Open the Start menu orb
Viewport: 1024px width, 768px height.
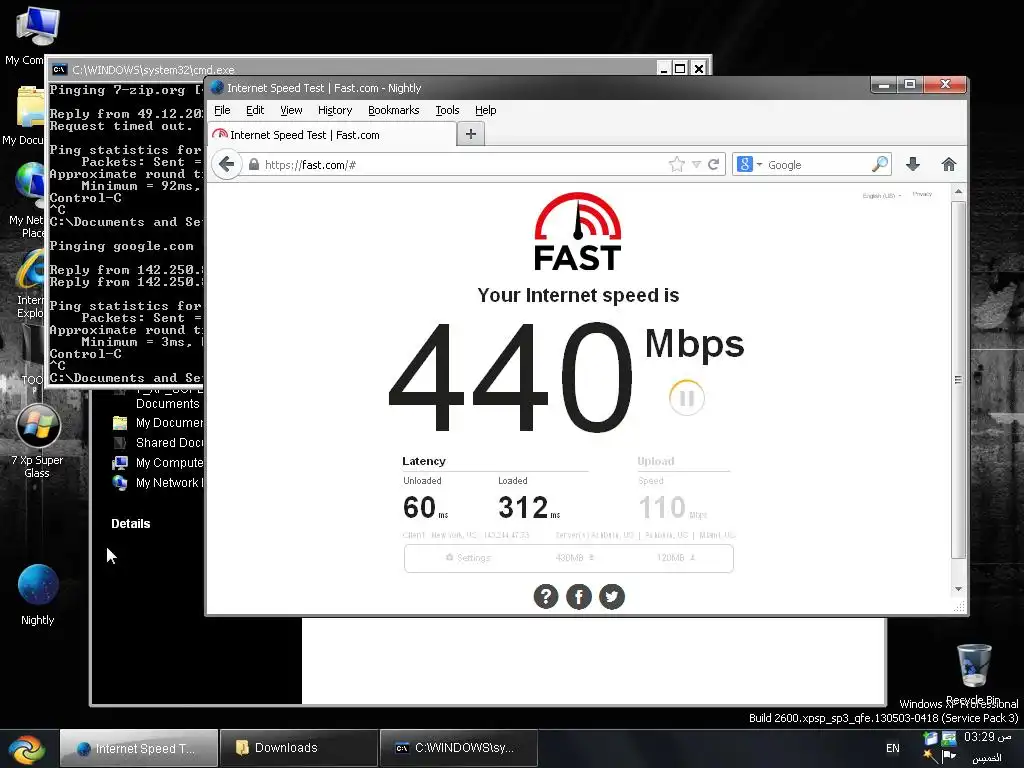(x=26, y=748)
